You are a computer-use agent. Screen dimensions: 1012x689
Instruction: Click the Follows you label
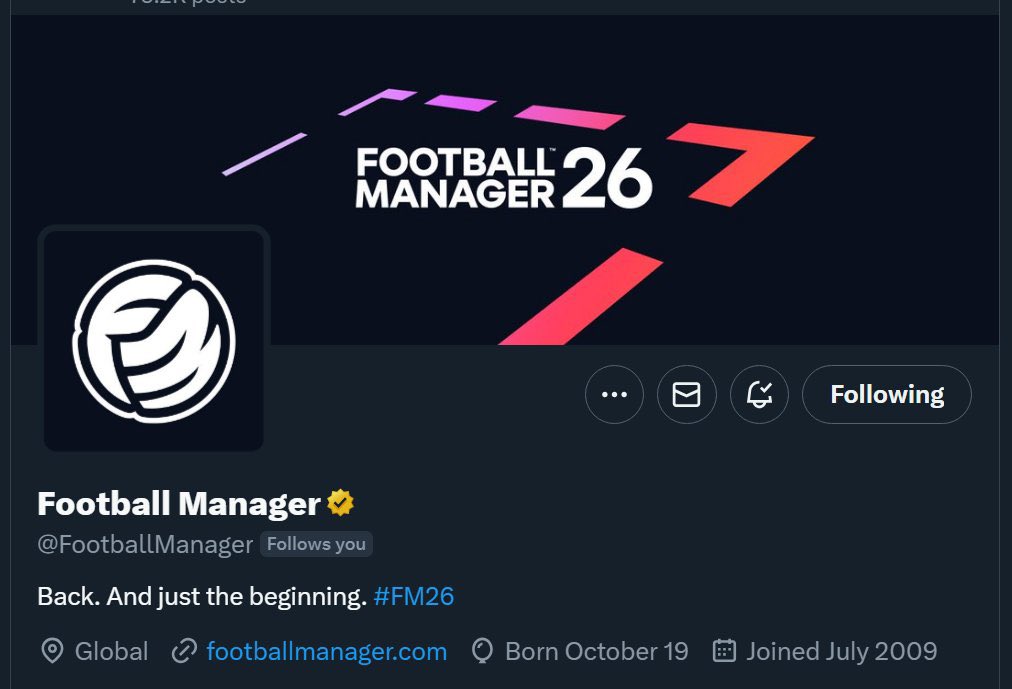pos(316,544)
